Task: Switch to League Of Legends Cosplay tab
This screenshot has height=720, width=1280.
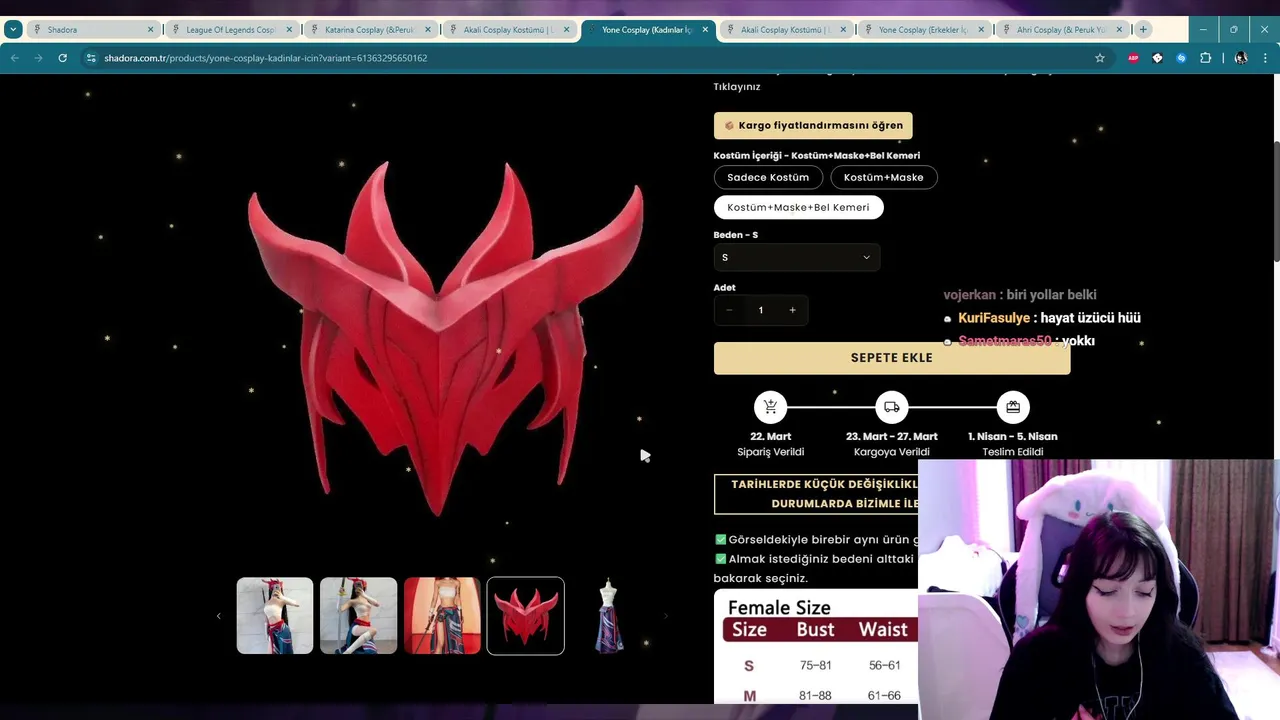Action: (230, 30)
